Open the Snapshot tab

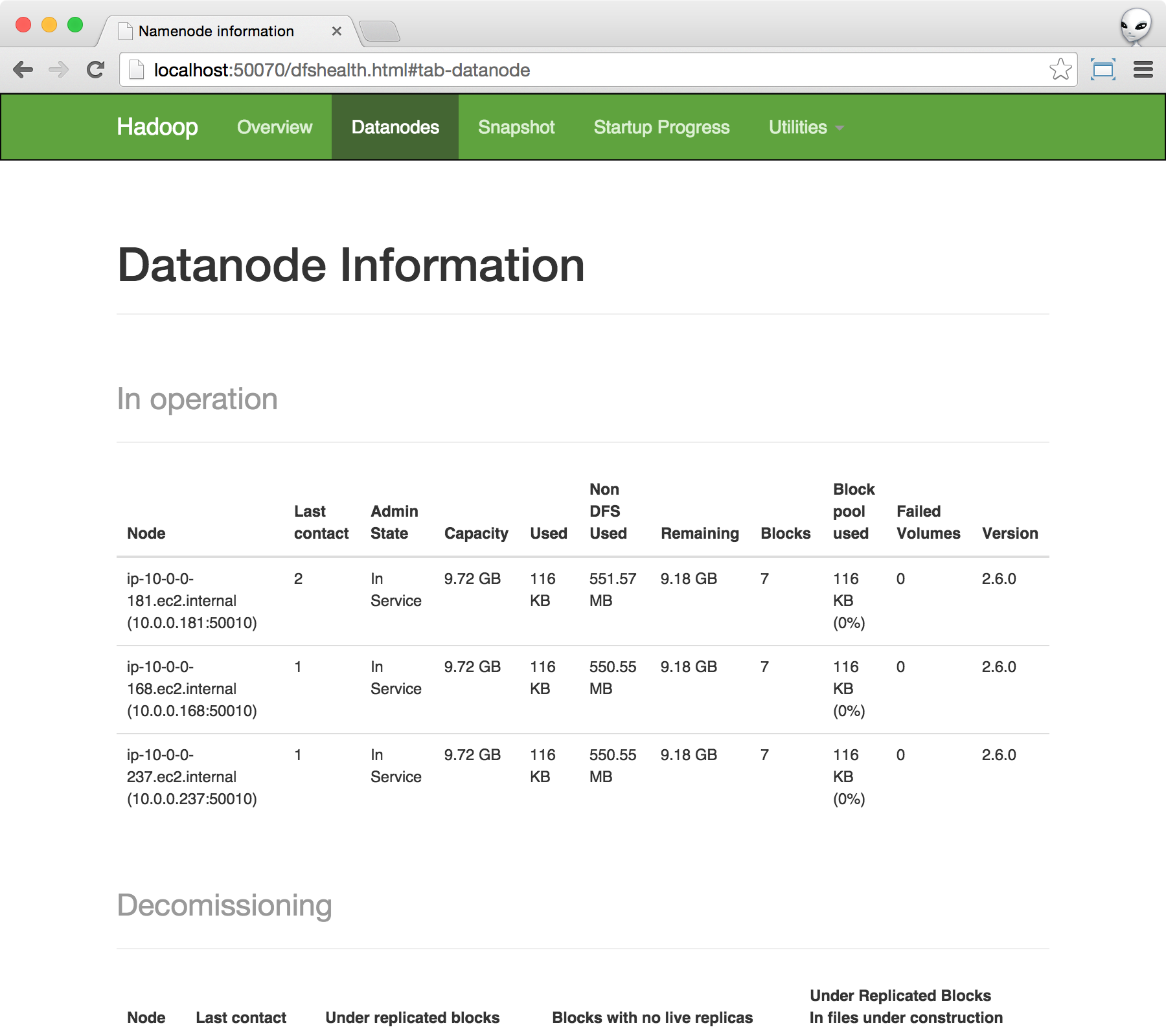[516, 128]
